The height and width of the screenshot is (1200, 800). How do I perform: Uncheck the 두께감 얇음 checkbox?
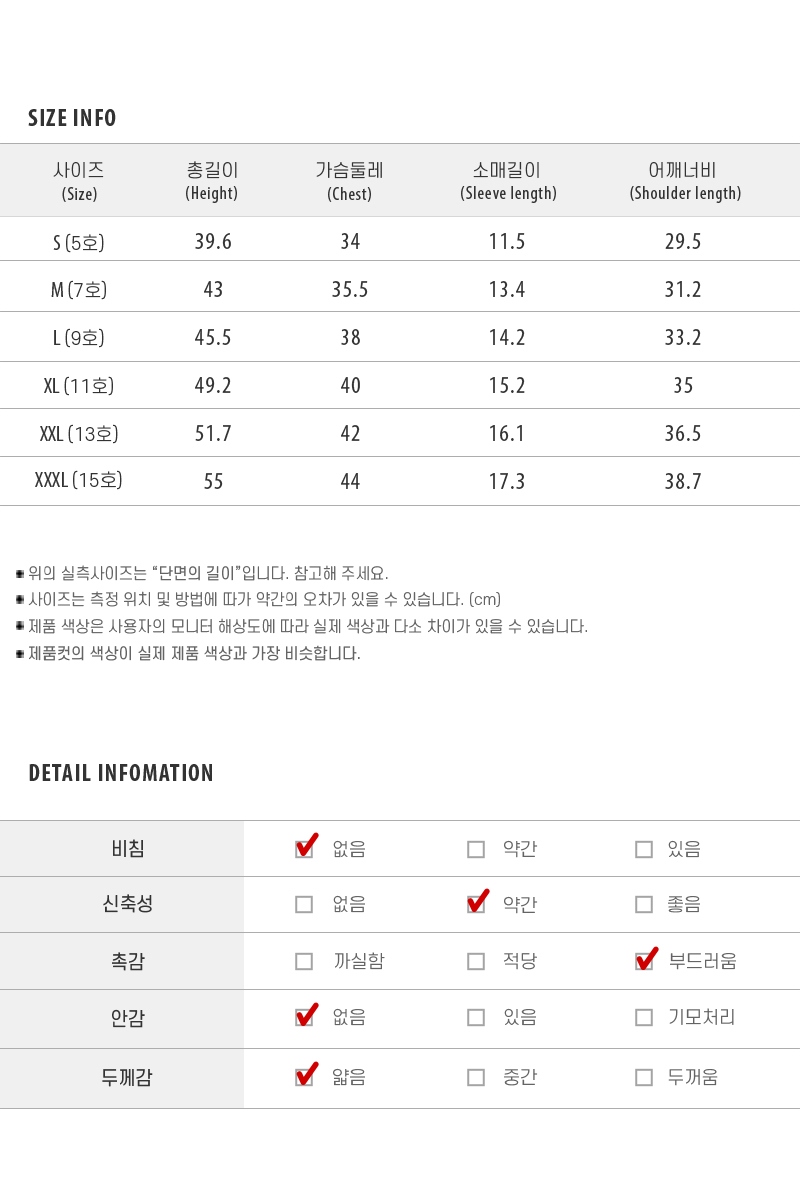304,1077
